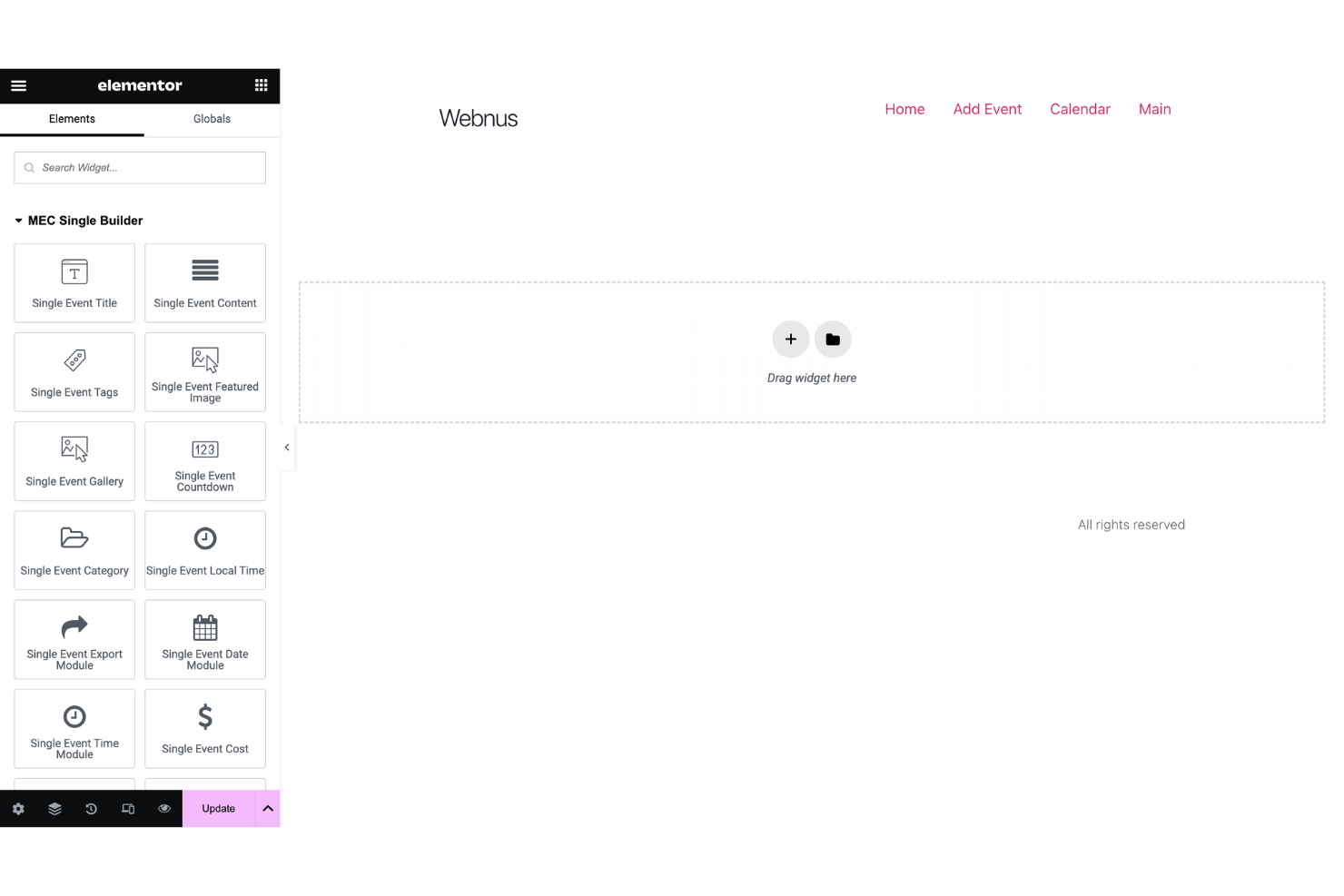Select the Single Event Title widget

pos(74,282)
